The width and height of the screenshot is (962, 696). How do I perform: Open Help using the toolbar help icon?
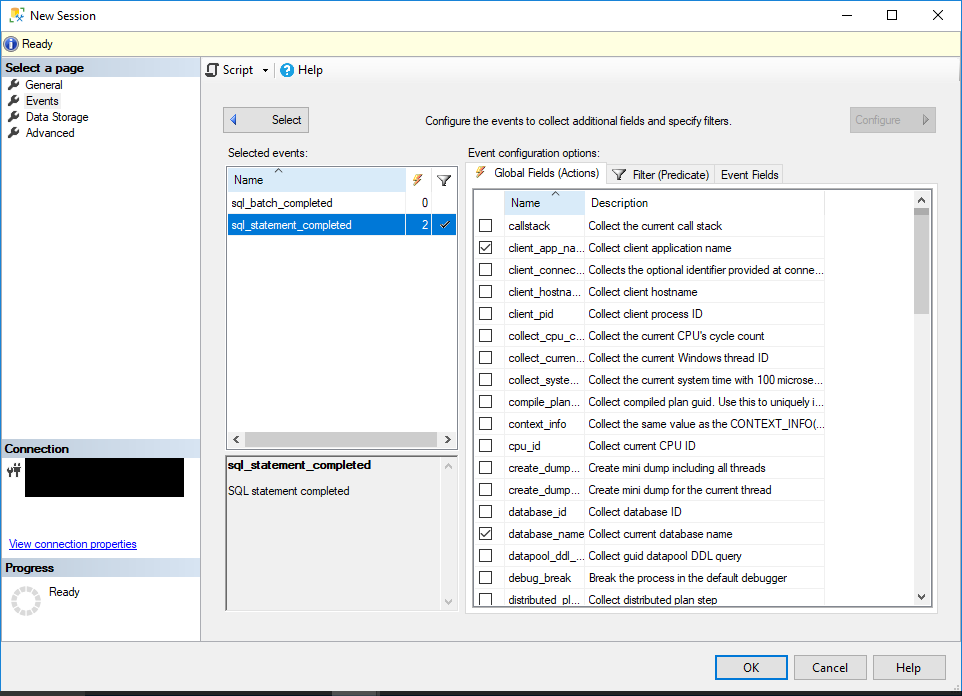pos(288,70)
